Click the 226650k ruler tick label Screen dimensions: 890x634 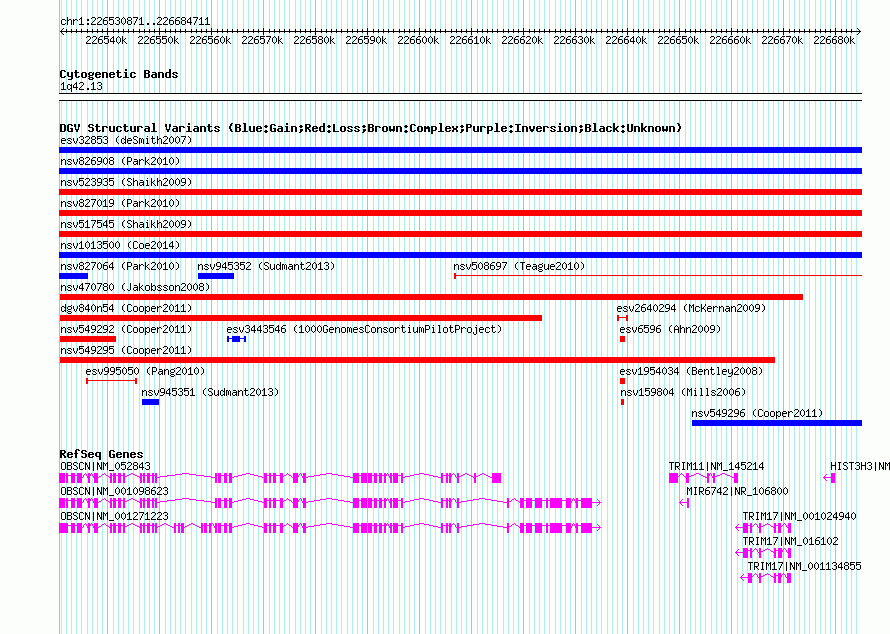point(678,40)
